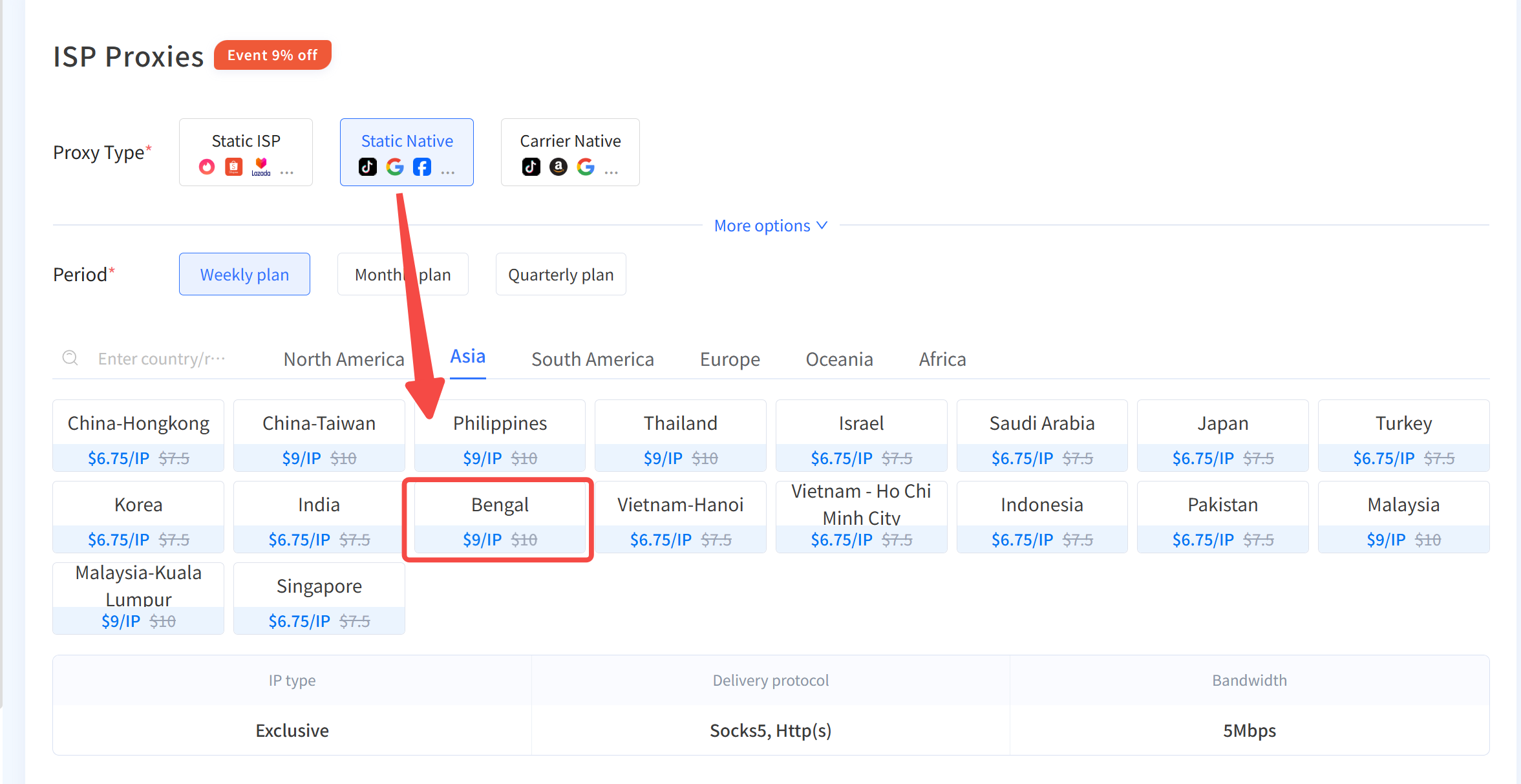
Task: Select the Singapore location
Action: 319,599
